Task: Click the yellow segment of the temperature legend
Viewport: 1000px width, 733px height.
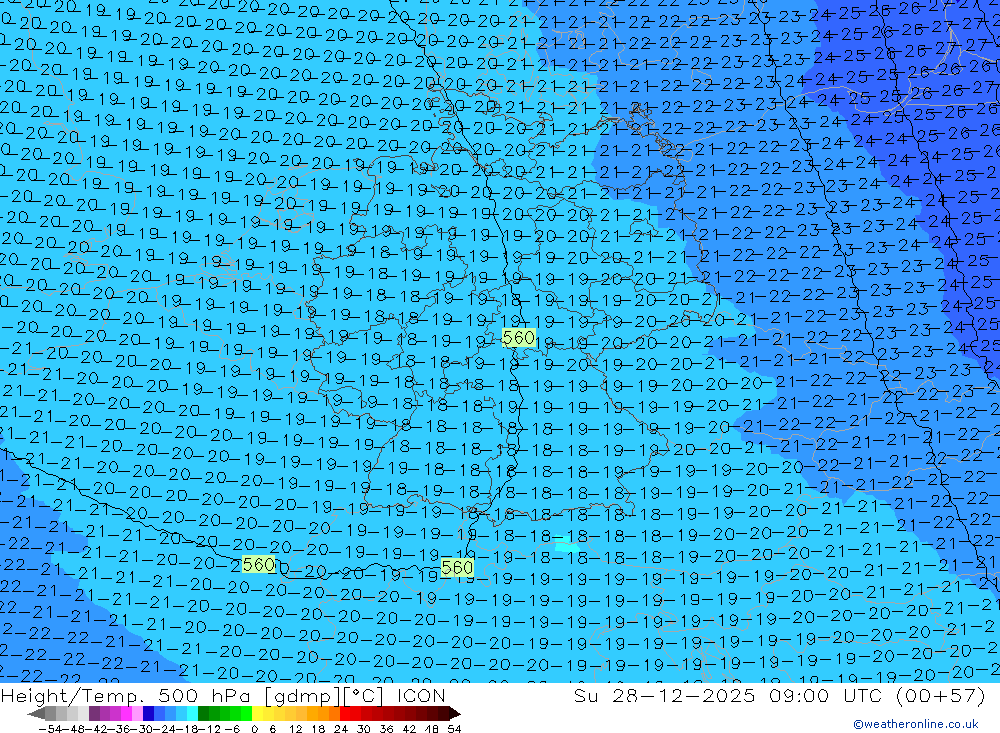Action: tap(257, 714)
